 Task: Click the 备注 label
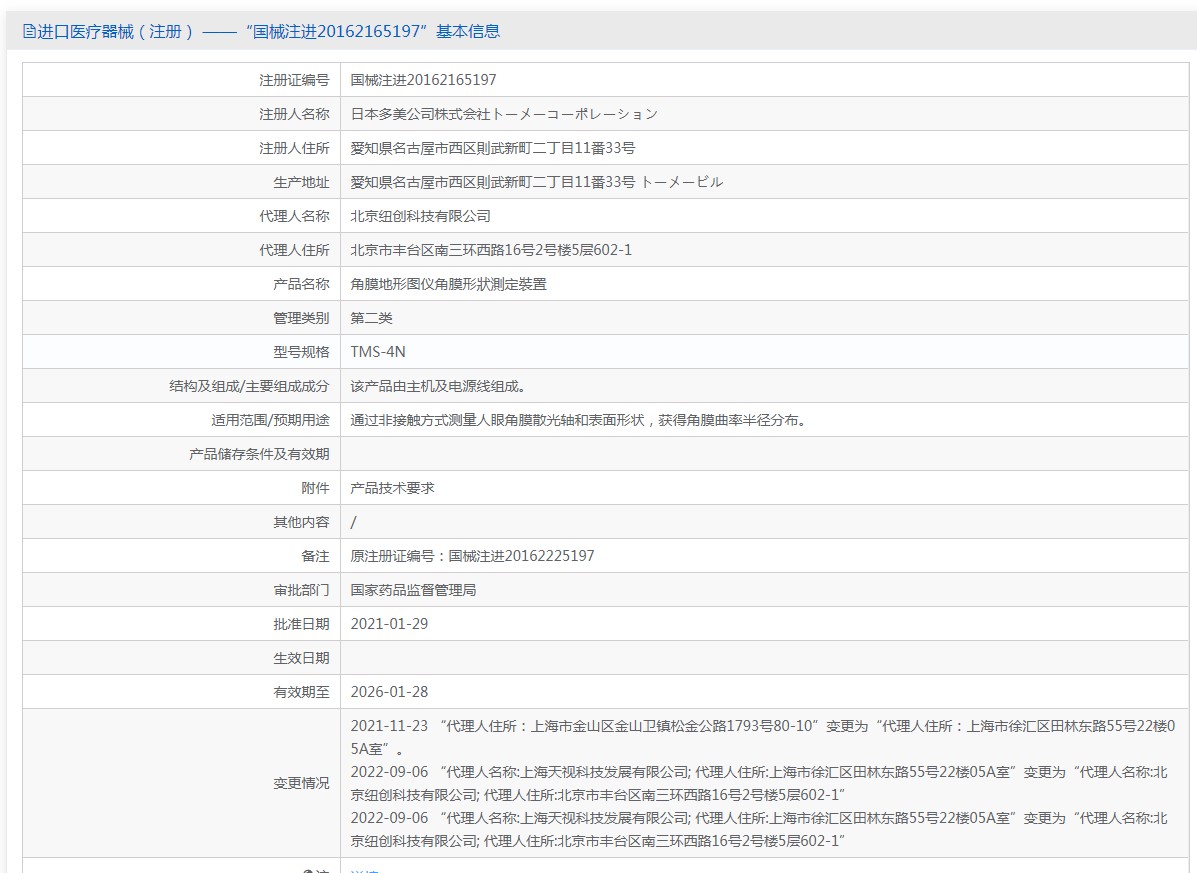click(315, 556)
